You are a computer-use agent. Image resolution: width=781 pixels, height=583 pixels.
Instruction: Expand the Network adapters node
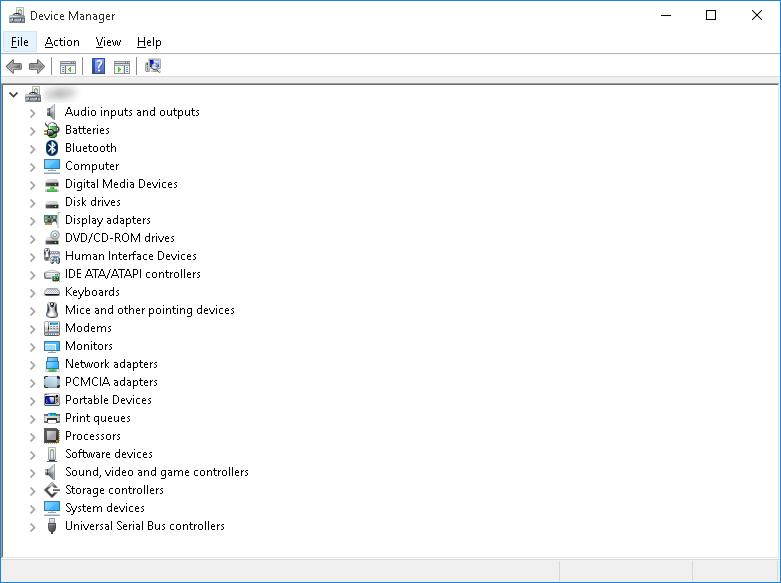[x=32, y=364]
